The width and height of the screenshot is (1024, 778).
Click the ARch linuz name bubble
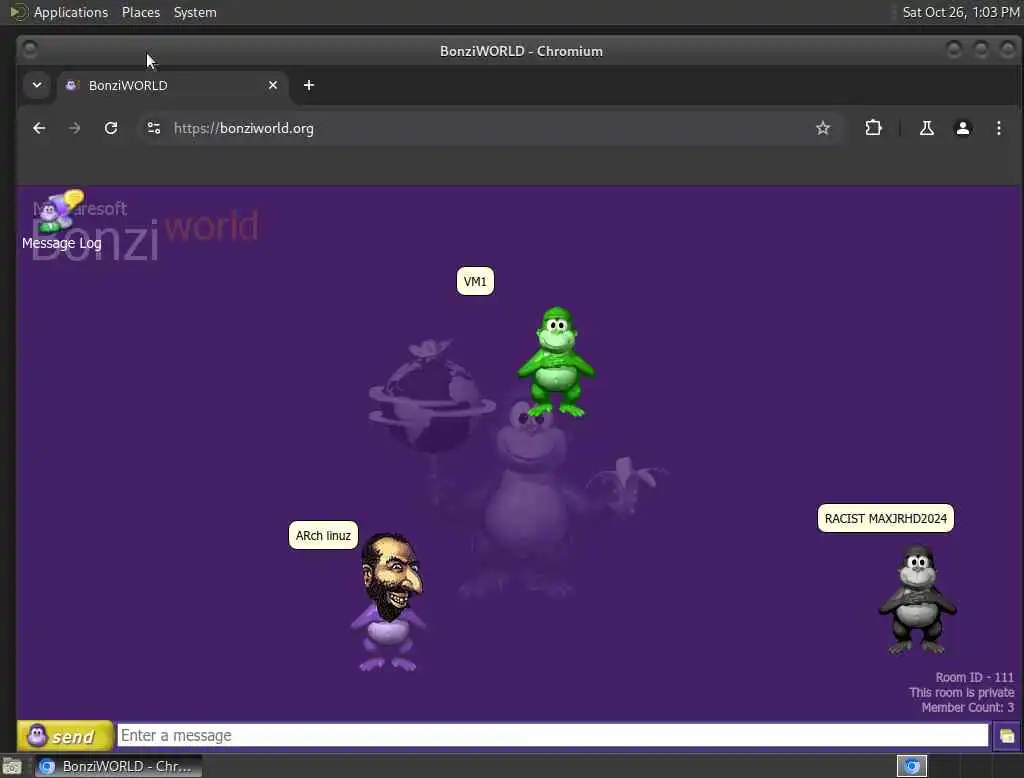323,536
